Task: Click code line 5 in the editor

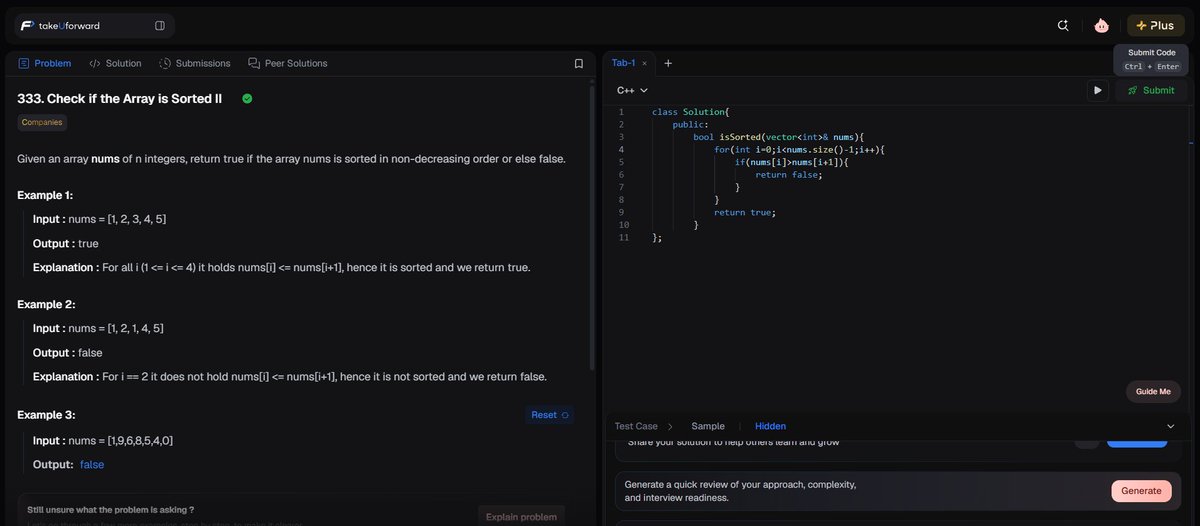Action: coord(791,162)
